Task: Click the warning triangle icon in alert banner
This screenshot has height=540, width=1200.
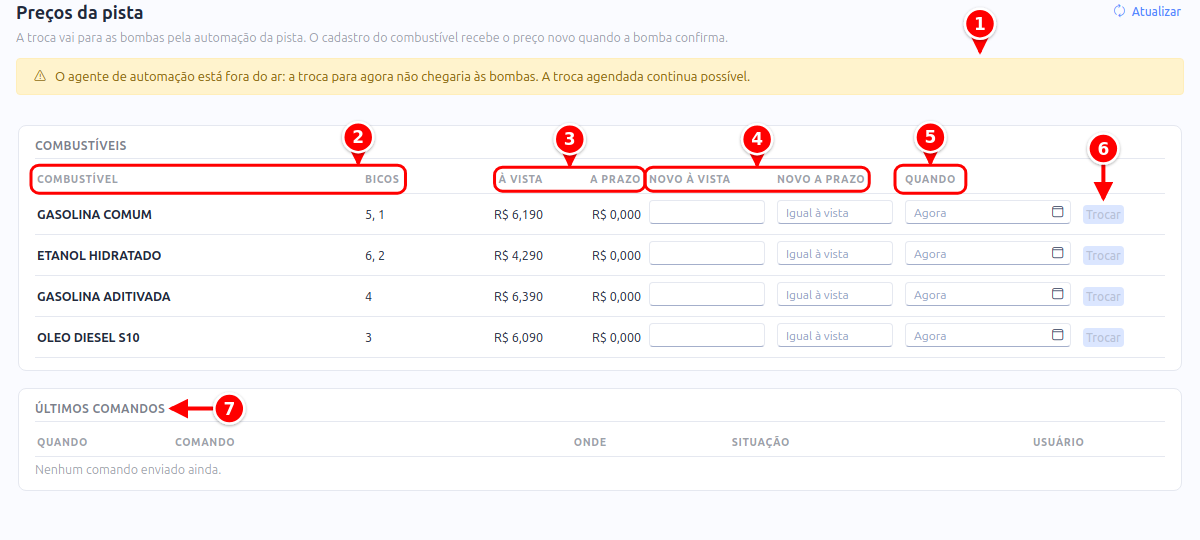Action: click(x=40, y=76)
